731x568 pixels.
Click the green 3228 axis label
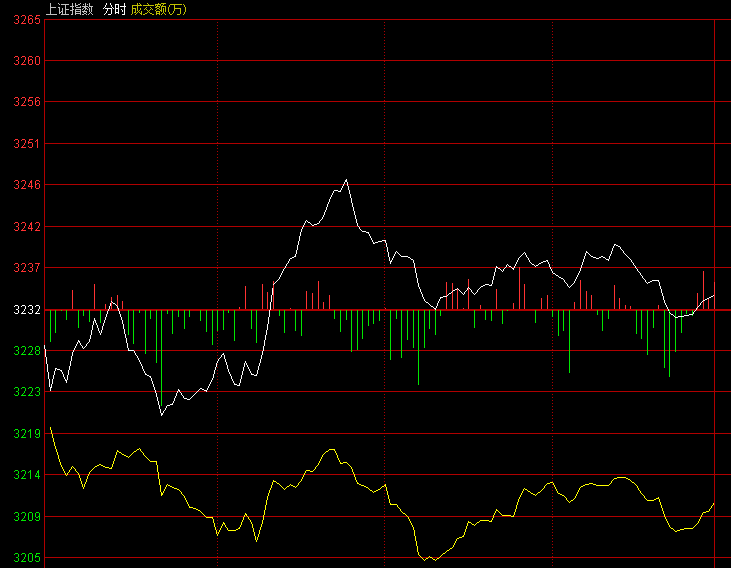(x=27, y=351)
